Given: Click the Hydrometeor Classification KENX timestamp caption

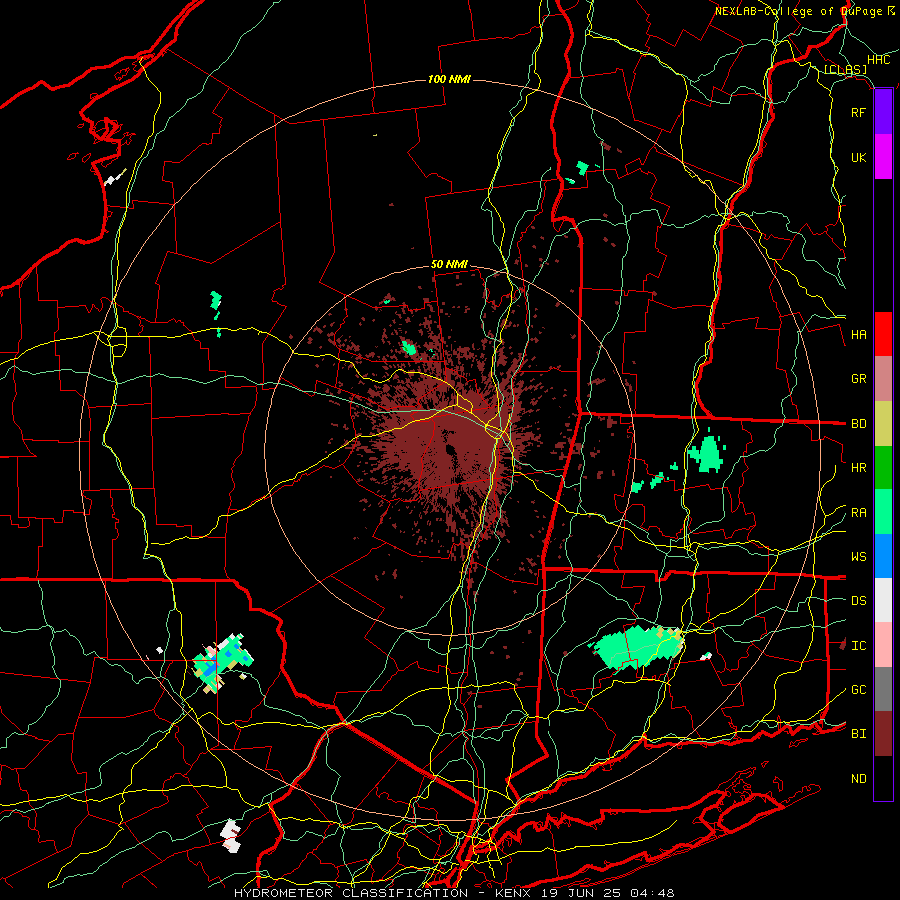Looking at the screenshot, I should [454, 893].
